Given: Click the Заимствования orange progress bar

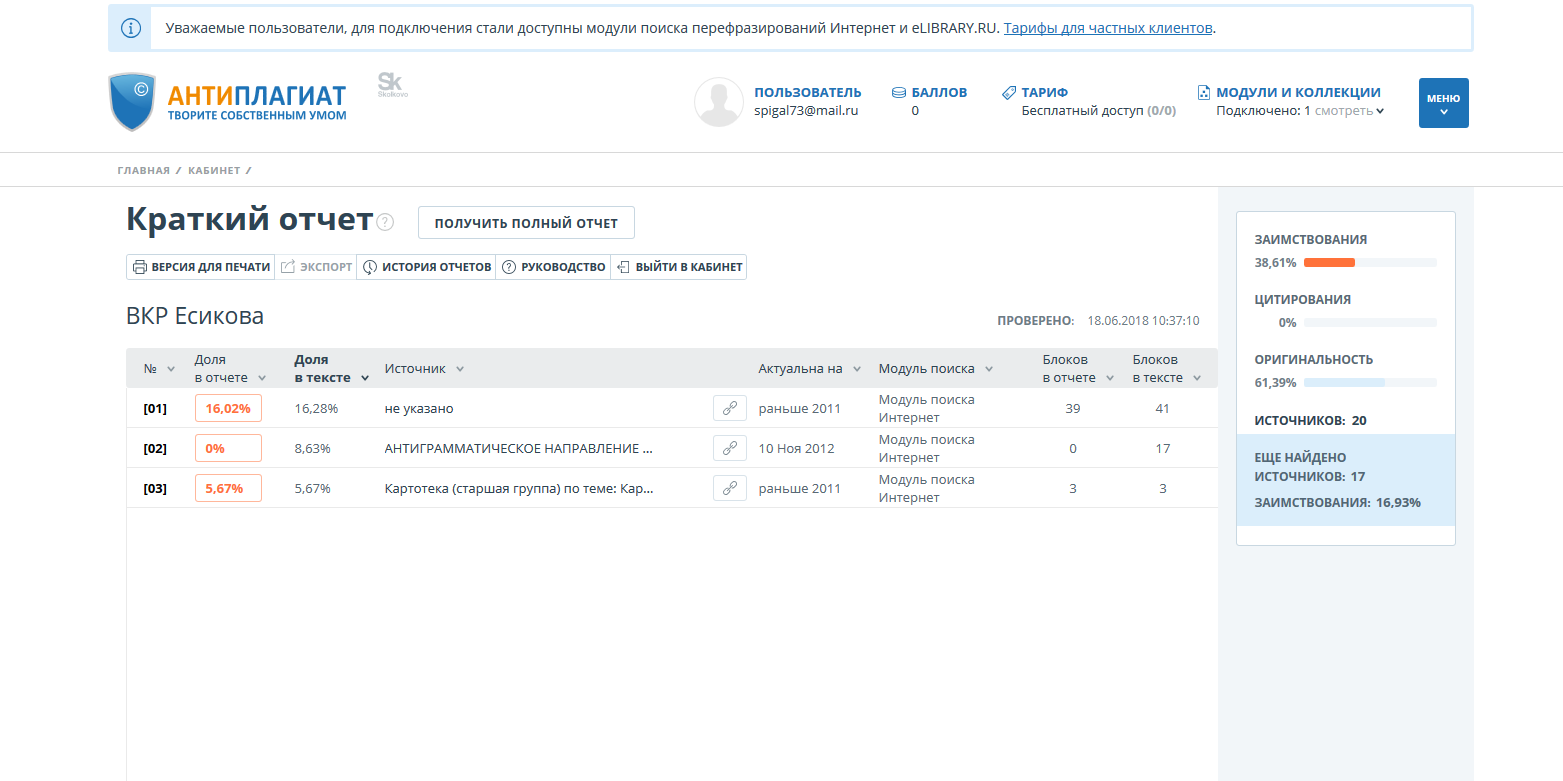Looking at the screenshot, I should pyautogui.click(x=1329, y=263).
